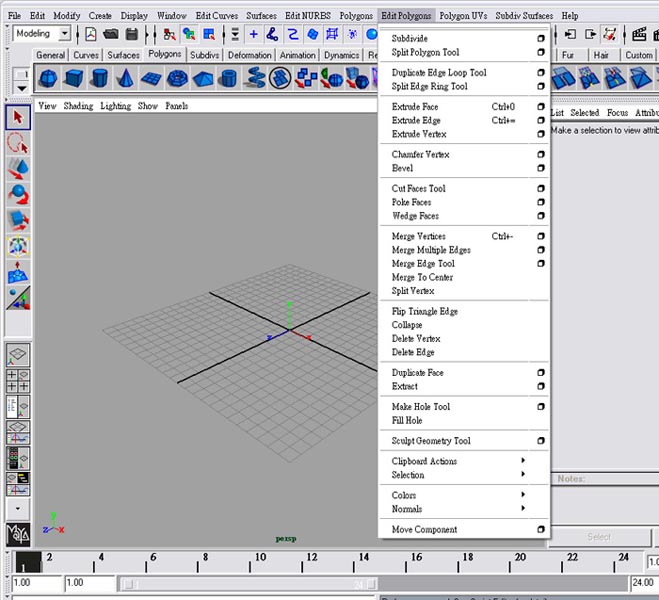Screen dimensions: 659x600
Task: Activate the Soft Modification tool
Action: [18, 272]
